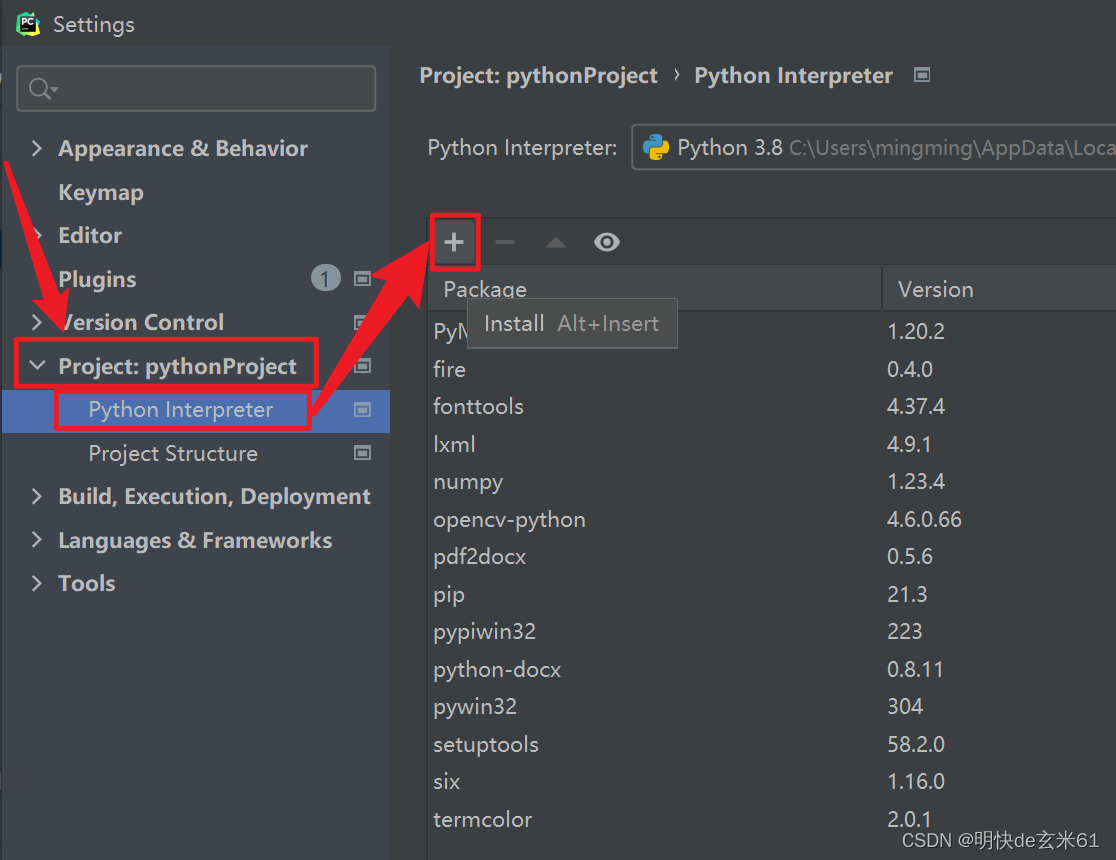Expand the Appearance & Behavior section
The height and width of the screenshot is (860, 1116).
coord(37,148)
